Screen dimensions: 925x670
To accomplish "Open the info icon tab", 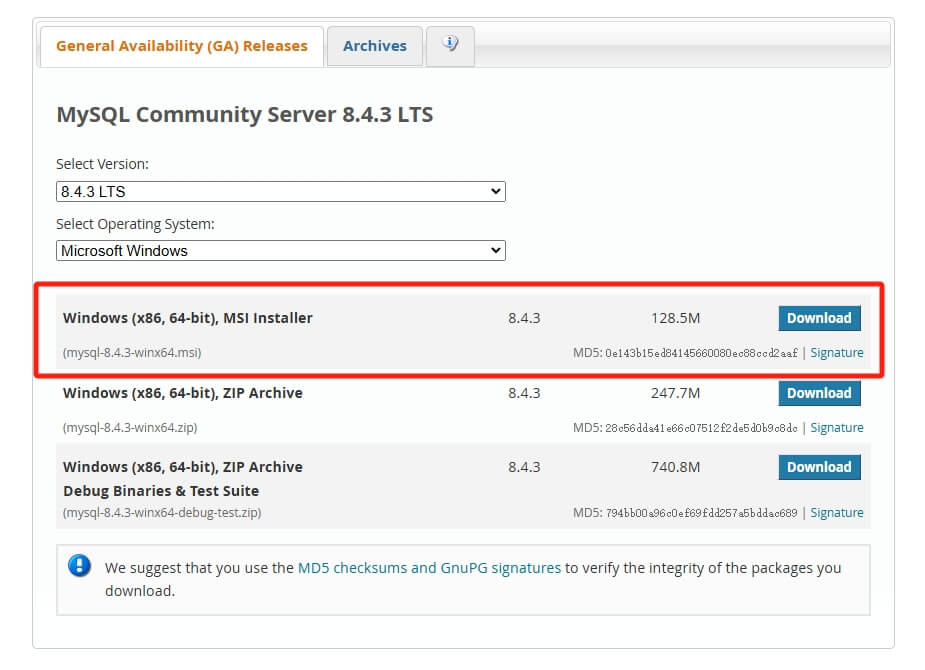I will click(450, 46).
